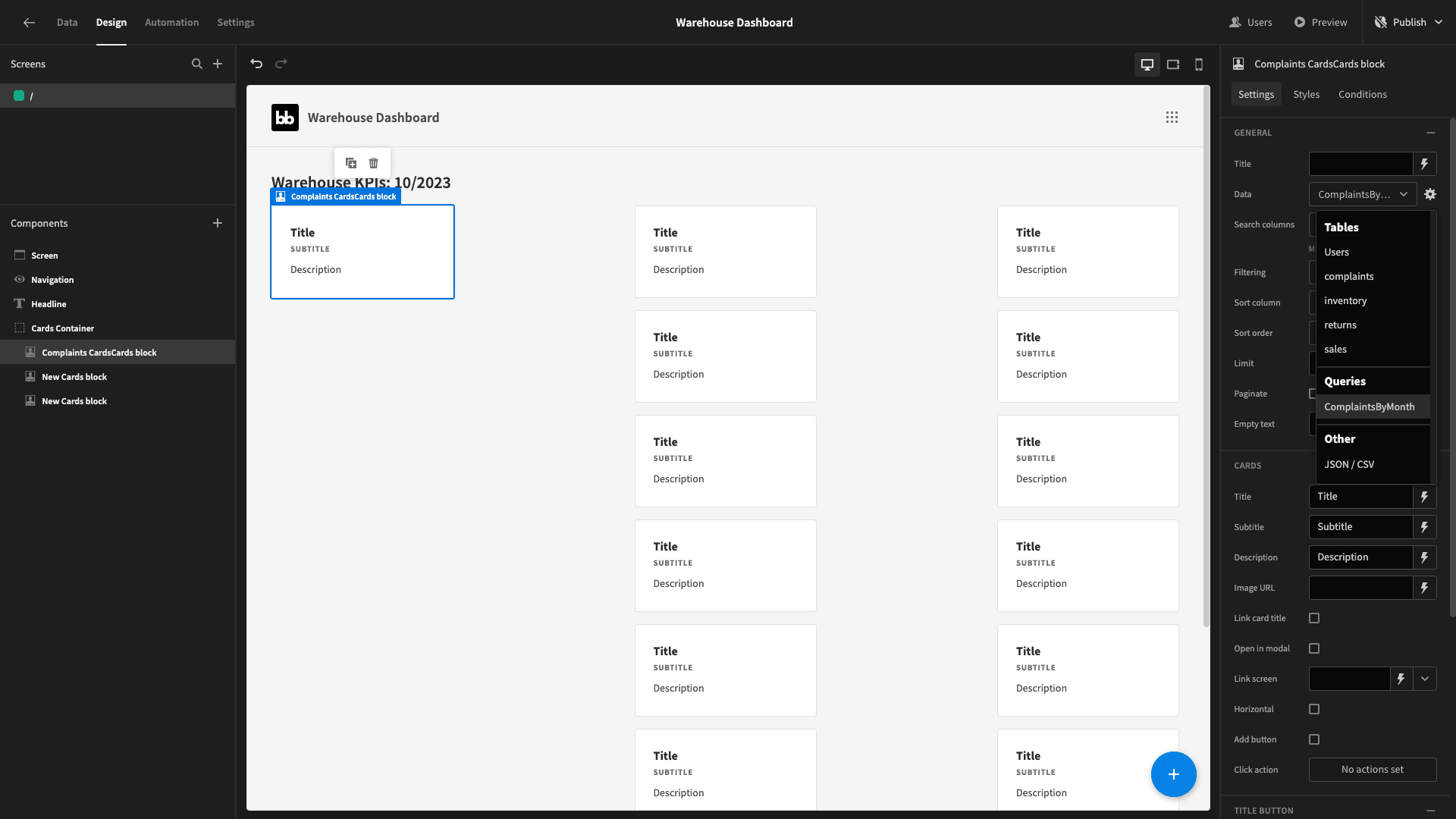Screen dimensions: 1456x819
Task: Select the Users table option
Action: click(x=1373, y=253)
